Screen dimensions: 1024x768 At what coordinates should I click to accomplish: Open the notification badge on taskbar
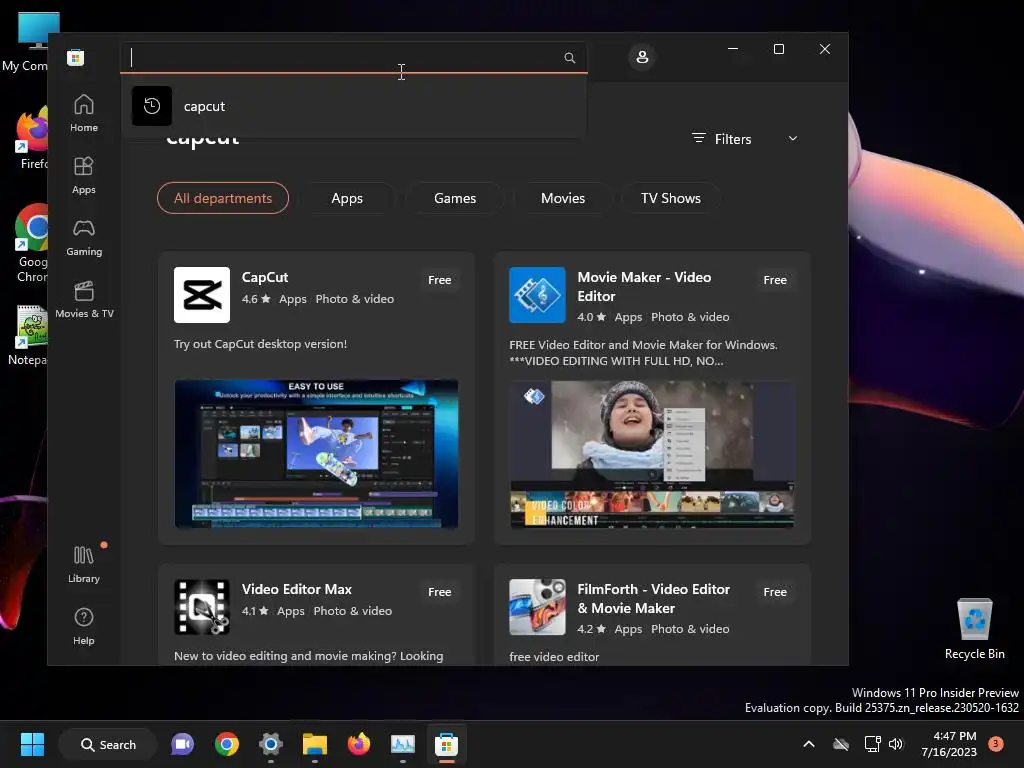pos(996,744)
